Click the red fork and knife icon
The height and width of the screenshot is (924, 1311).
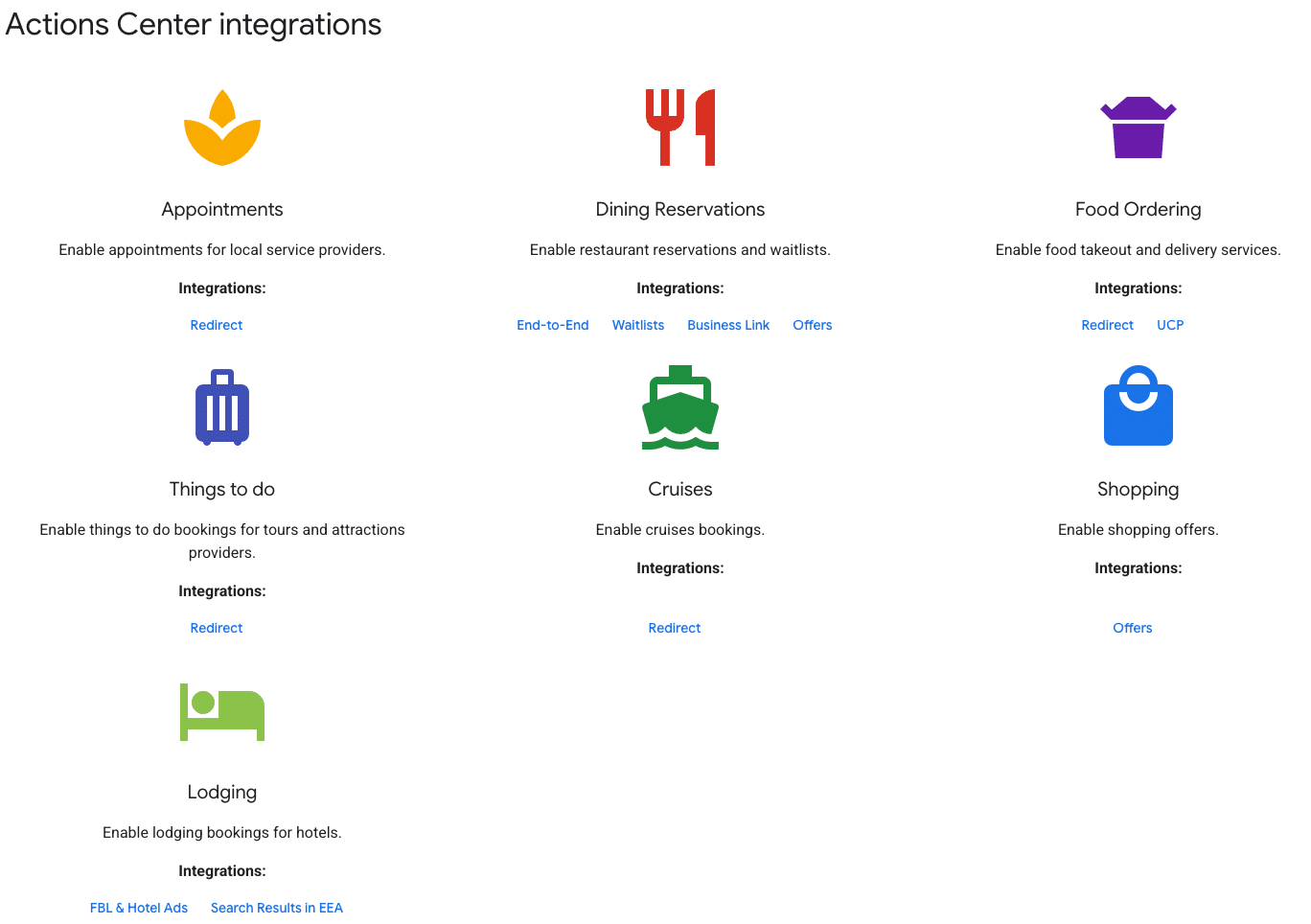680,127
